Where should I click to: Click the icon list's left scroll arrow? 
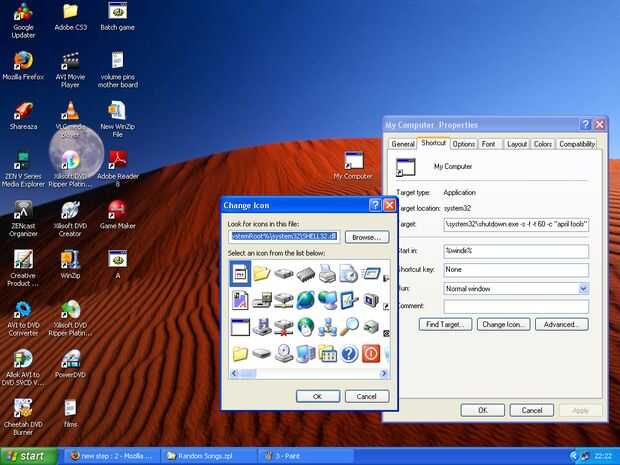[x=234, y=373]
